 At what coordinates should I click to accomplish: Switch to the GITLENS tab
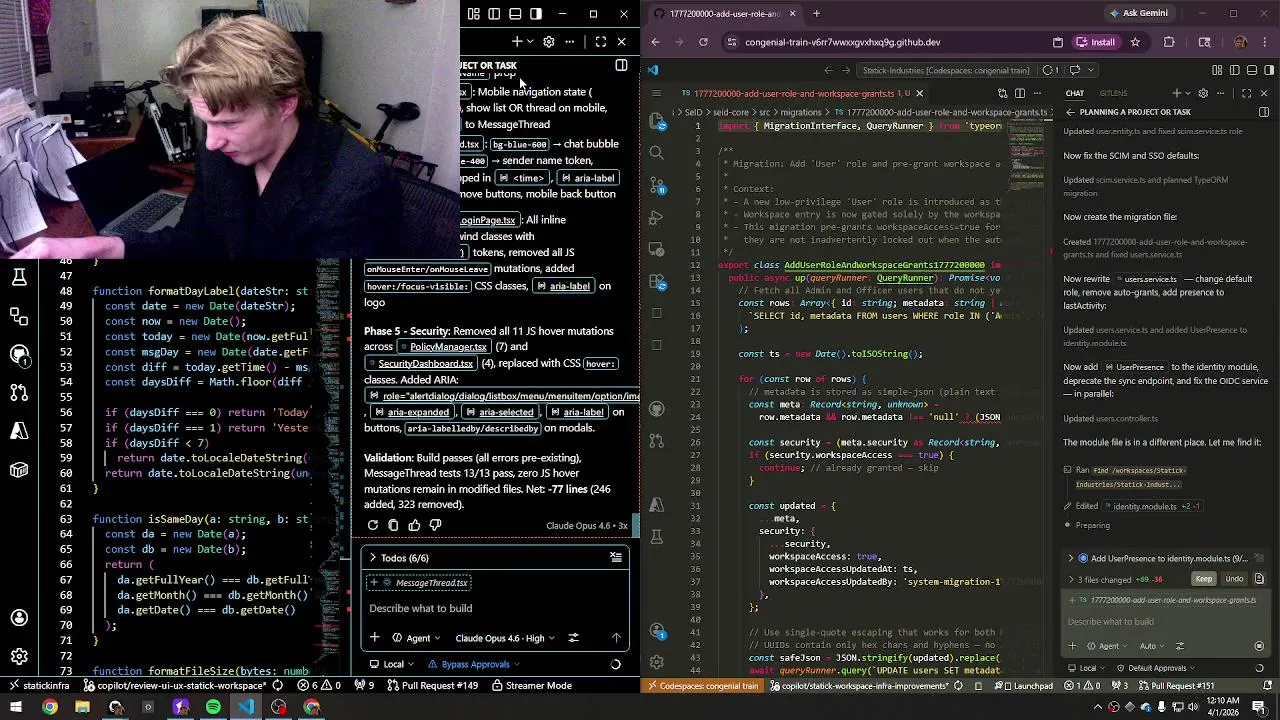pos(1113,93)
